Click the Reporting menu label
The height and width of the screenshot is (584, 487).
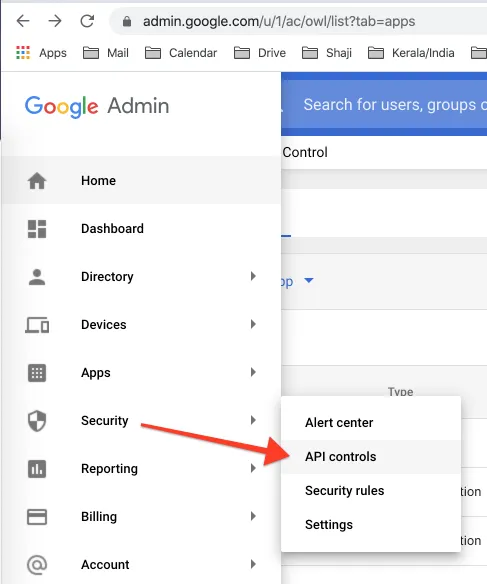[109, 469]
